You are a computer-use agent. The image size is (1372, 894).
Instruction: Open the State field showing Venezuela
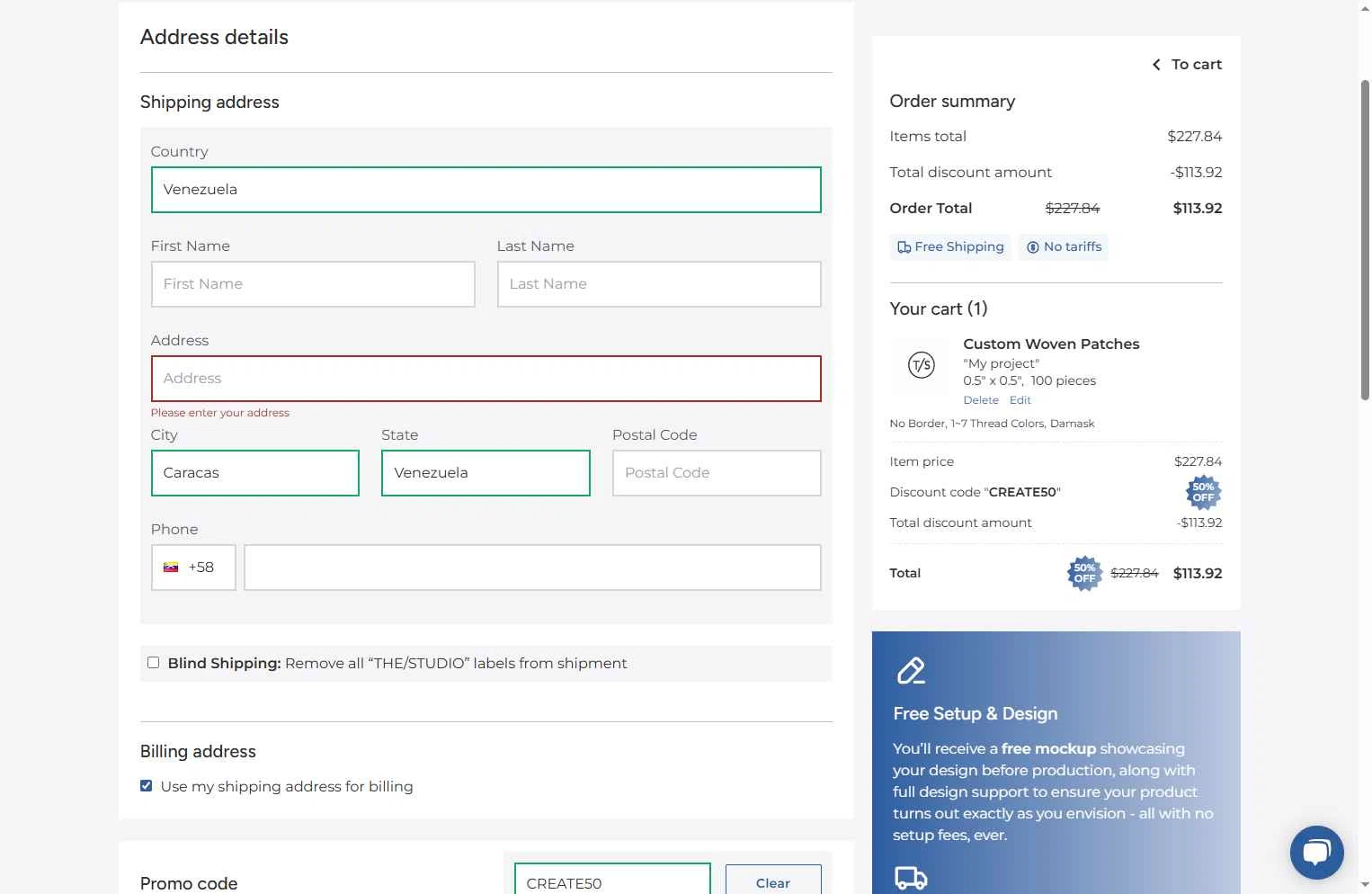(x=486, y=473)
